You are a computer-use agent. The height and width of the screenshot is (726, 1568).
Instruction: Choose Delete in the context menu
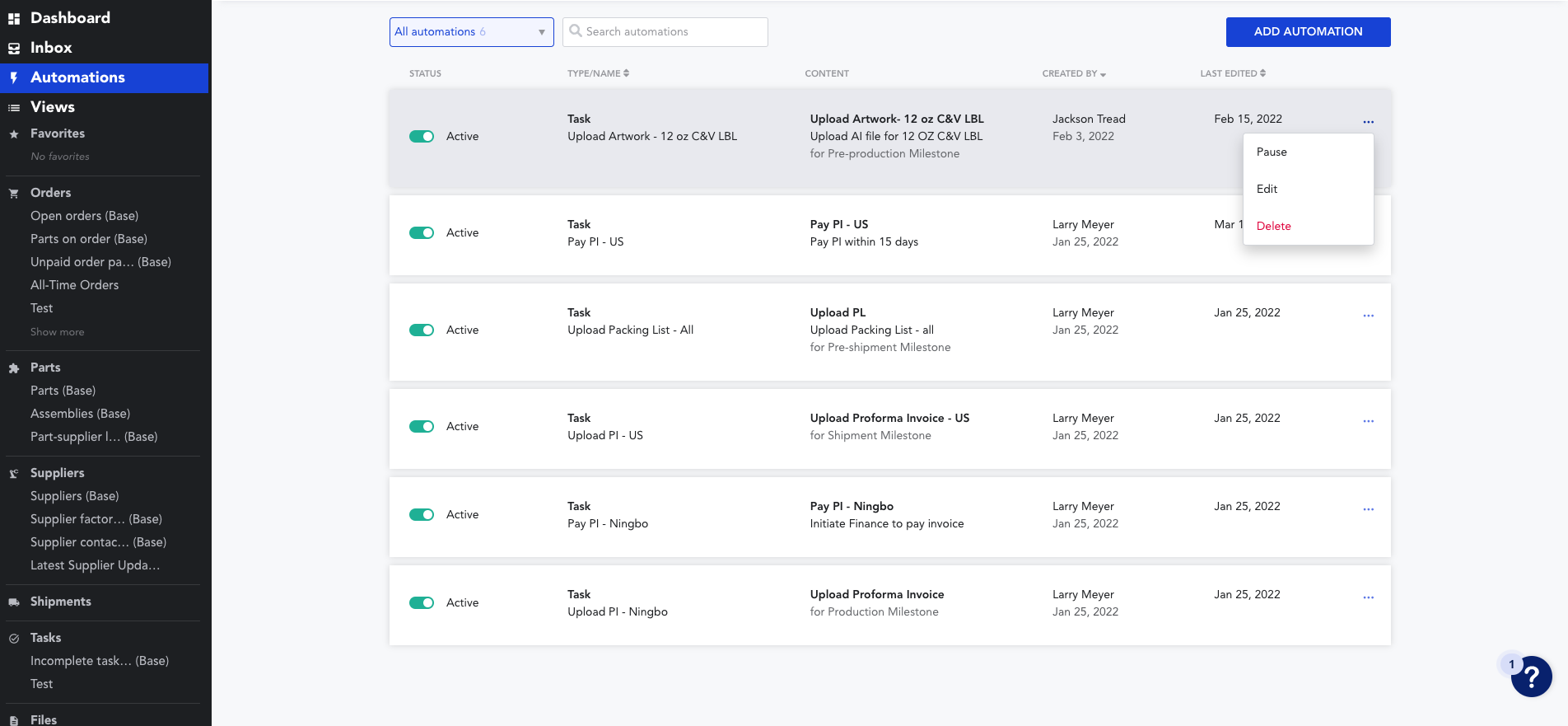[x=1273, y=226]
